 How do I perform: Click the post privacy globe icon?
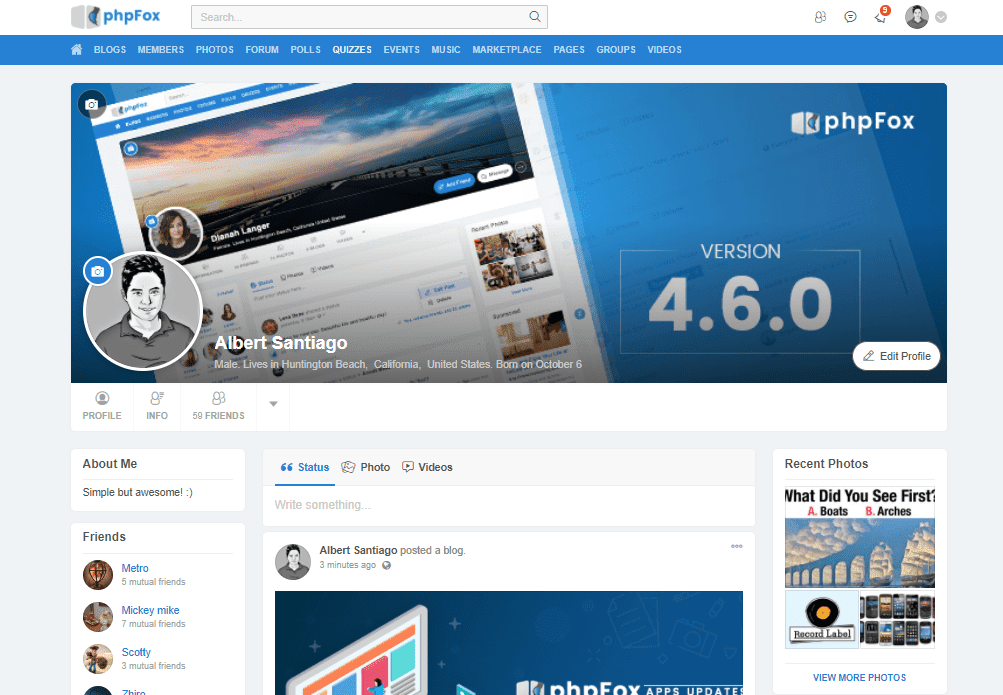click(386, 565)
